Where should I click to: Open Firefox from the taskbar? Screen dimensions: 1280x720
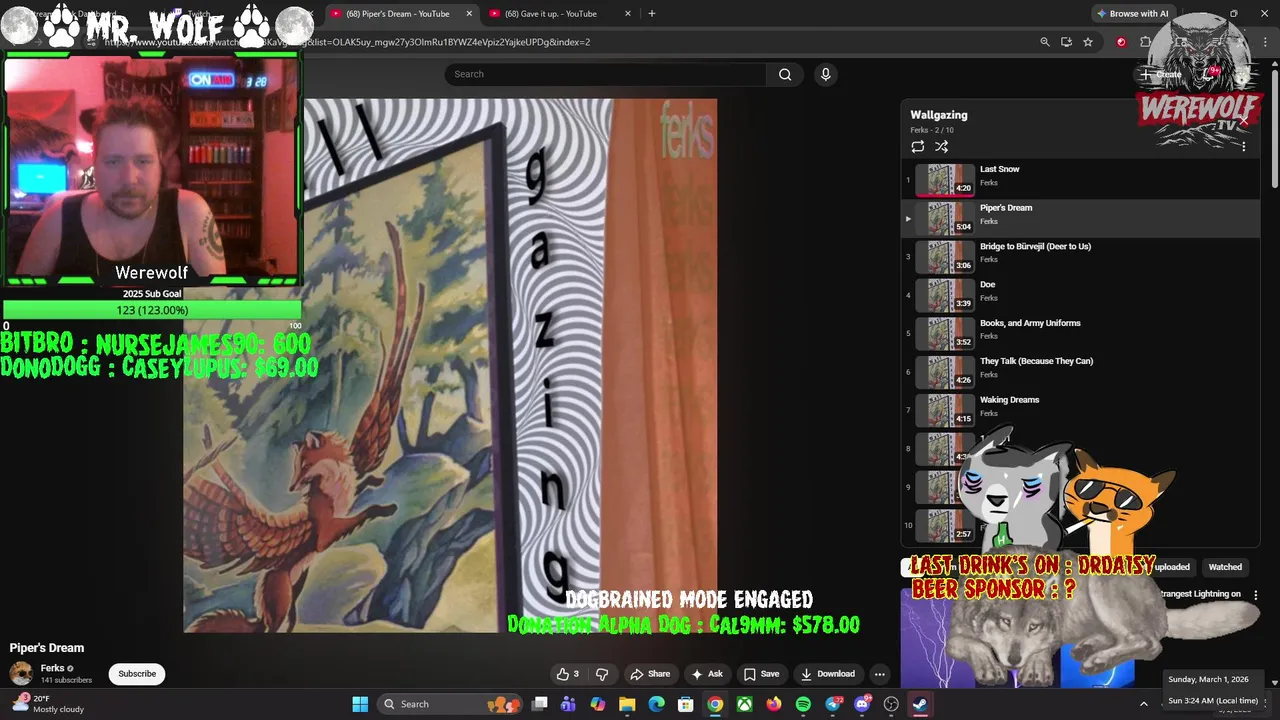pyautogui.click(x=774, y=704)
